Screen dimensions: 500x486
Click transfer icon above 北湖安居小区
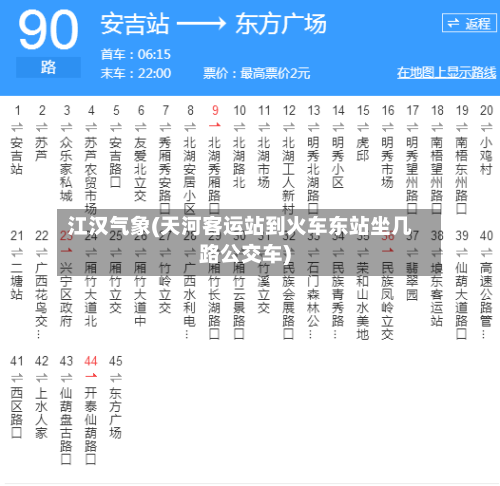click(190, 127)
